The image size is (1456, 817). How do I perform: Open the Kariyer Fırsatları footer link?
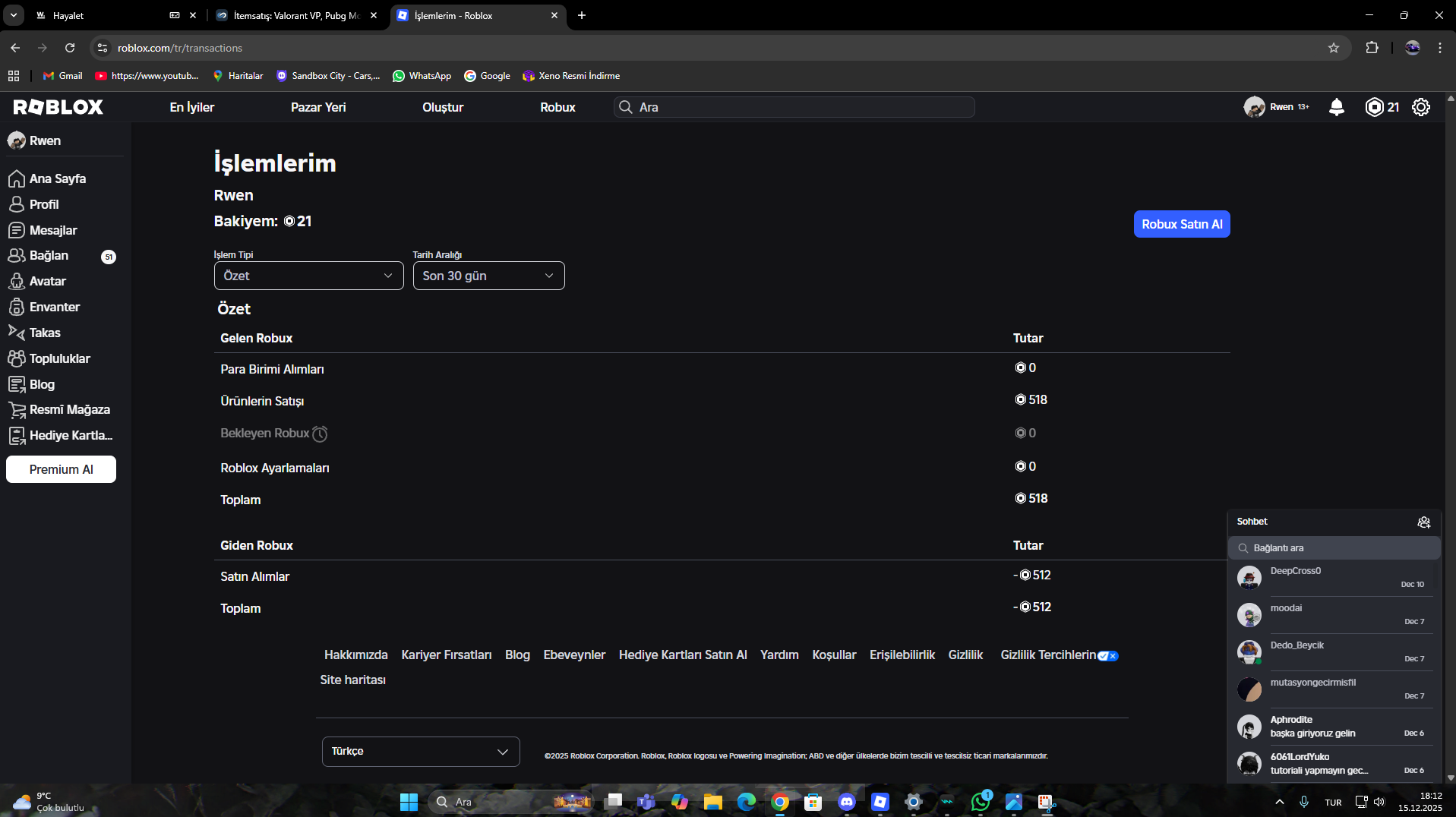click(x=447, y=655)
